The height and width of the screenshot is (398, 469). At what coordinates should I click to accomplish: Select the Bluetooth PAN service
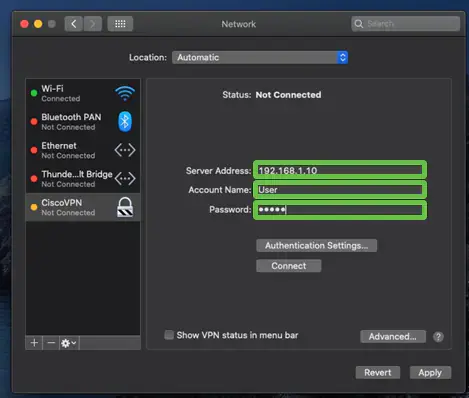[x=83, y=122]
